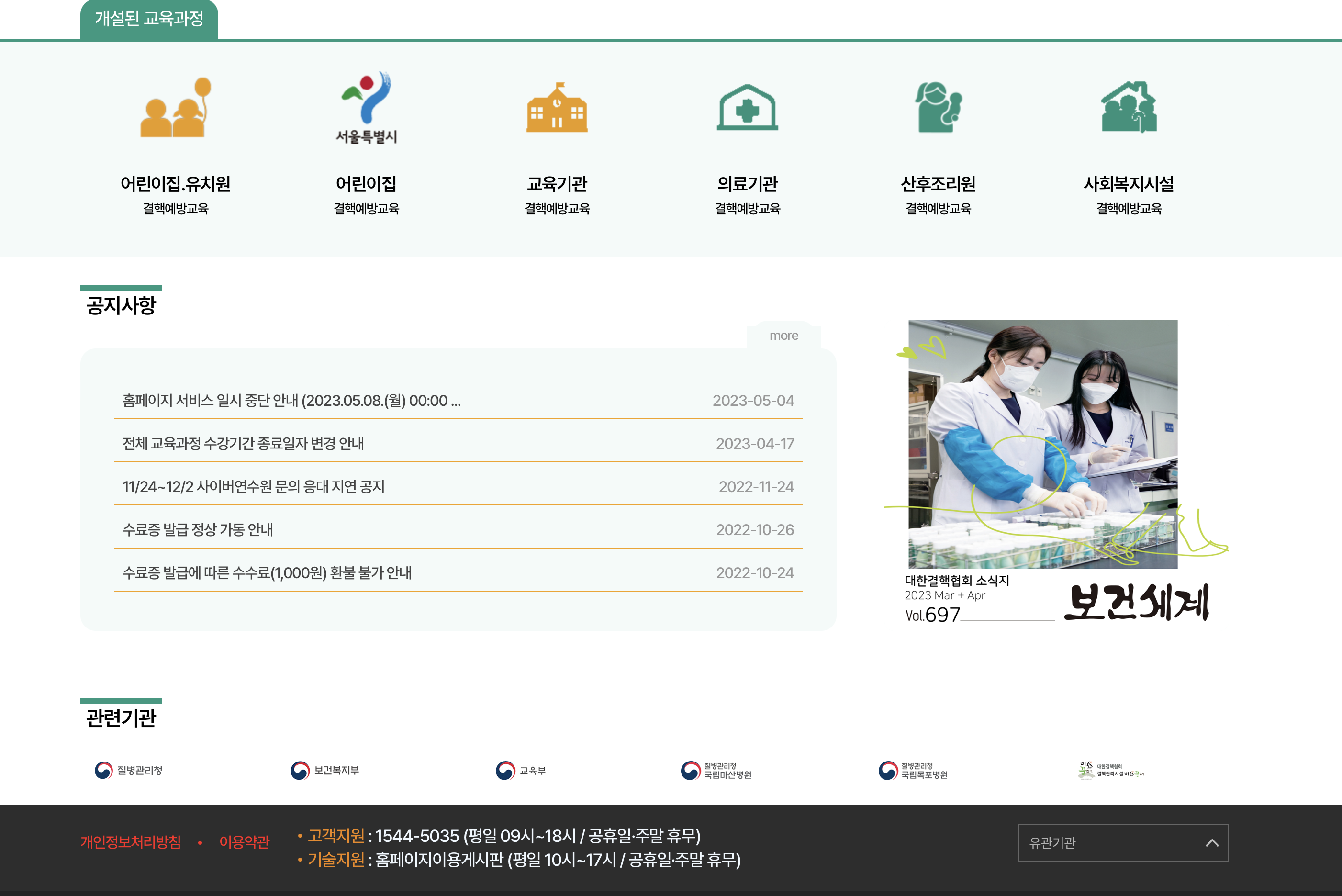The height and width of the screenshot is (896, 1342).
Task: Open 홈페이지 서비스 일시 중단 안내 notice
Action: coord(291,401)
